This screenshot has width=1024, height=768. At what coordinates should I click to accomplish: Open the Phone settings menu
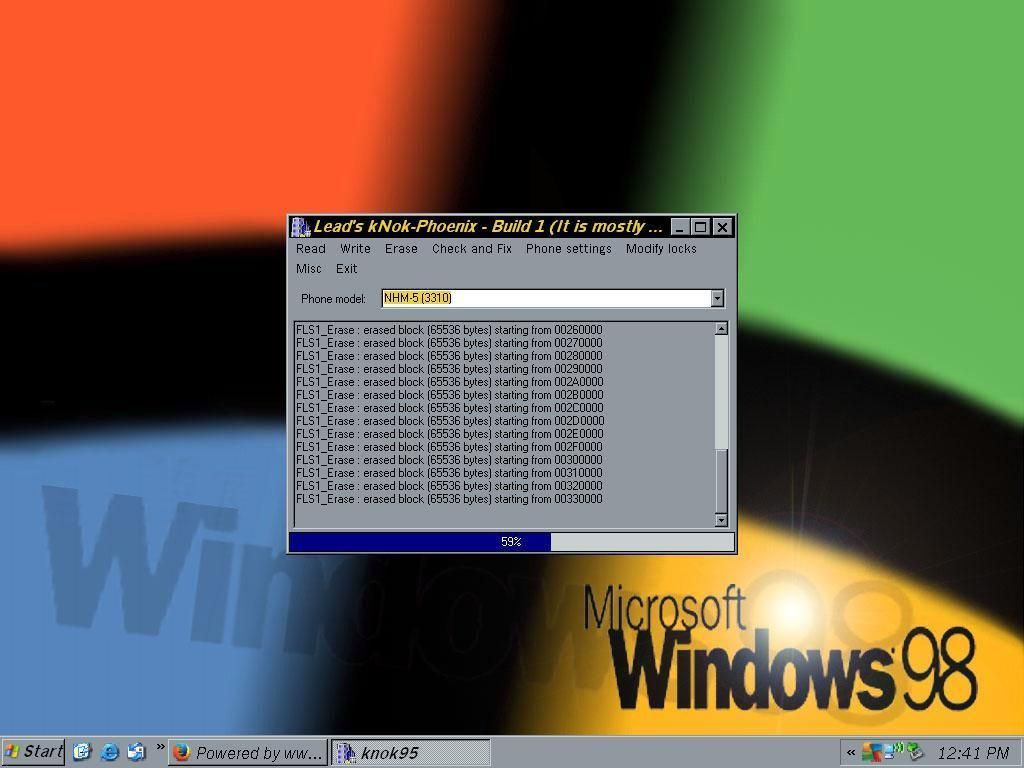[x=568, y=249]
